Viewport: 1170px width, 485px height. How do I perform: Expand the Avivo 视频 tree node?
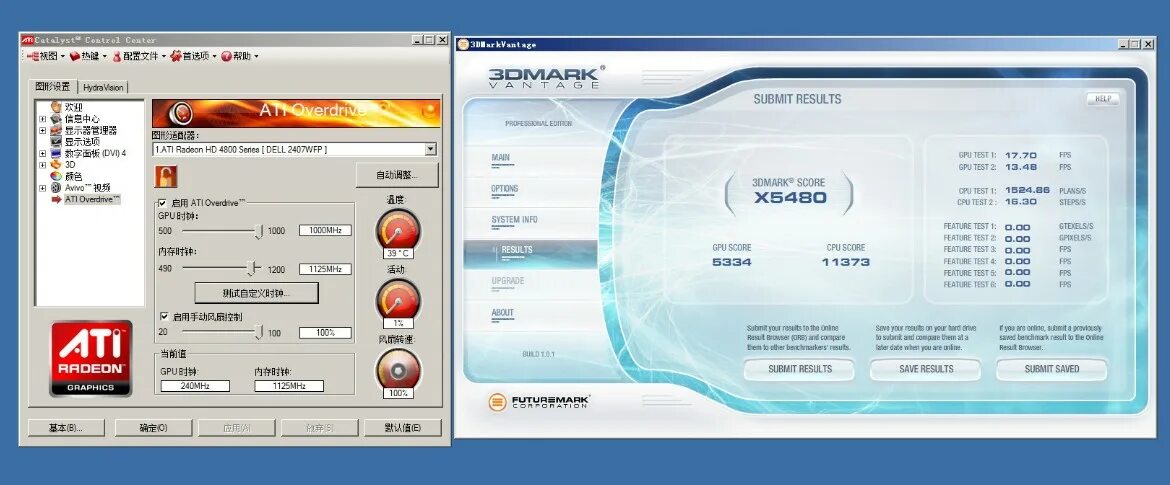(x=43, y=187)
